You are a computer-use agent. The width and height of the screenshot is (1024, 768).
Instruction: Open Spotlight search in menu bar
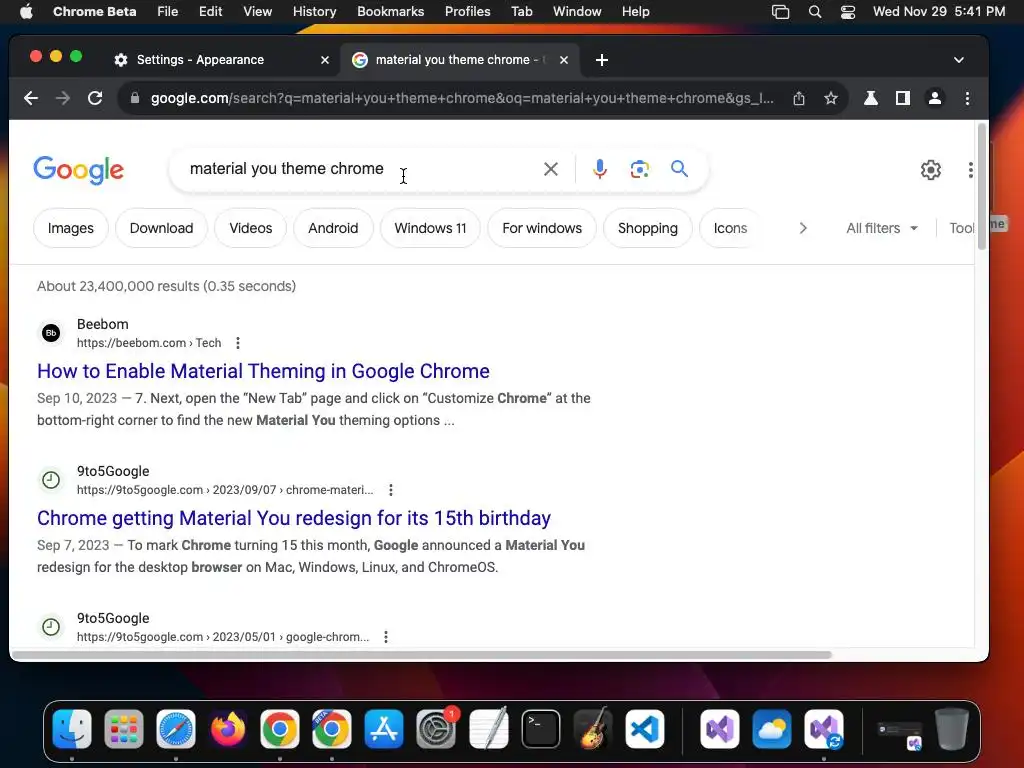click(814, 12)
